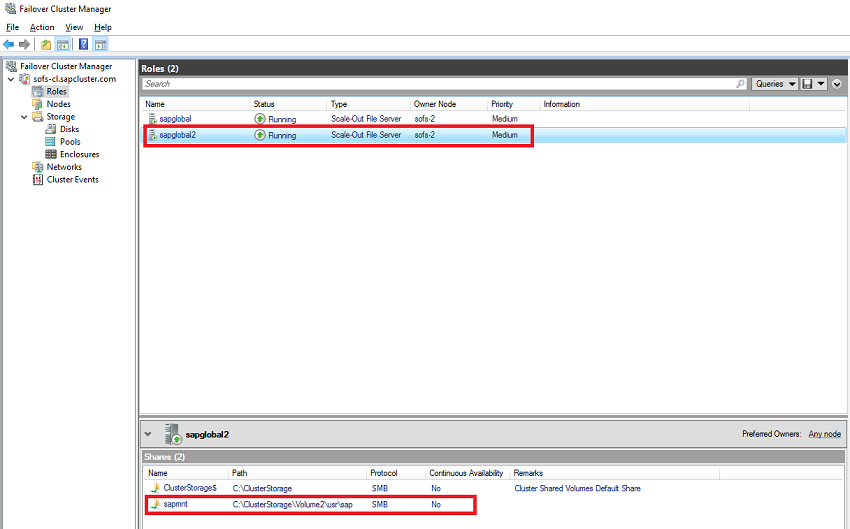Click the sapglobal2 row server icon
This screenshot has width=850, height=529.
pos(152,135)
